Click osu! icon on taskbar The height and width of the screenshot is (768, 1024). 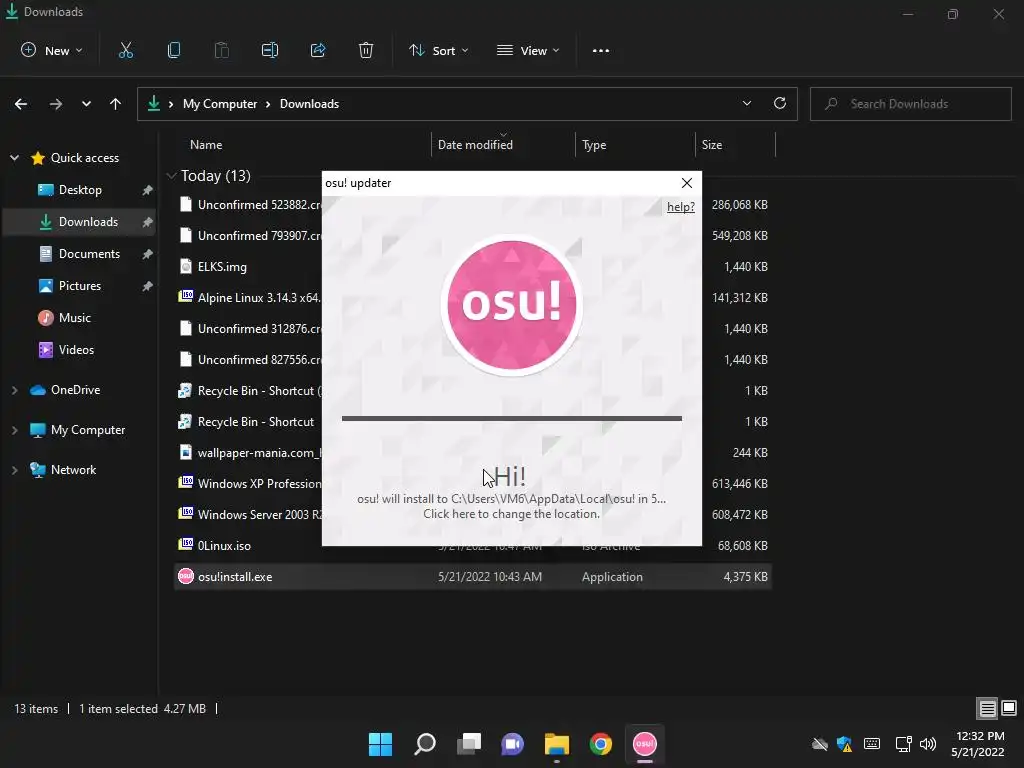tap(645, 744)
